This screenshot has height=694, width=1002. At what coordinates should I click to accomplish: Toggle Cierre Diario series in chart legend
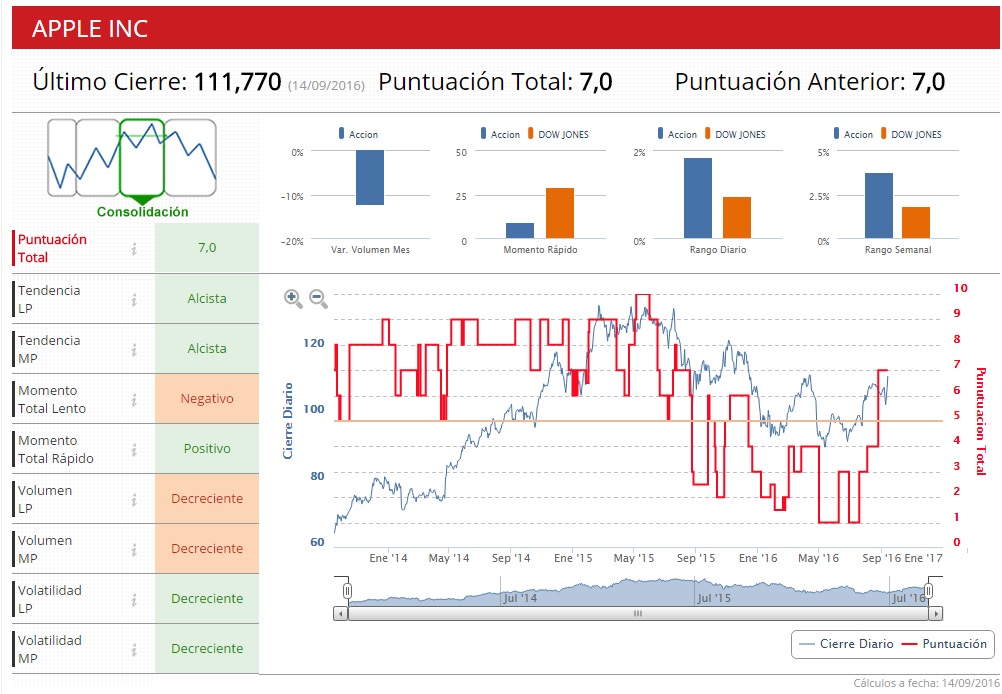coord(847,644)
